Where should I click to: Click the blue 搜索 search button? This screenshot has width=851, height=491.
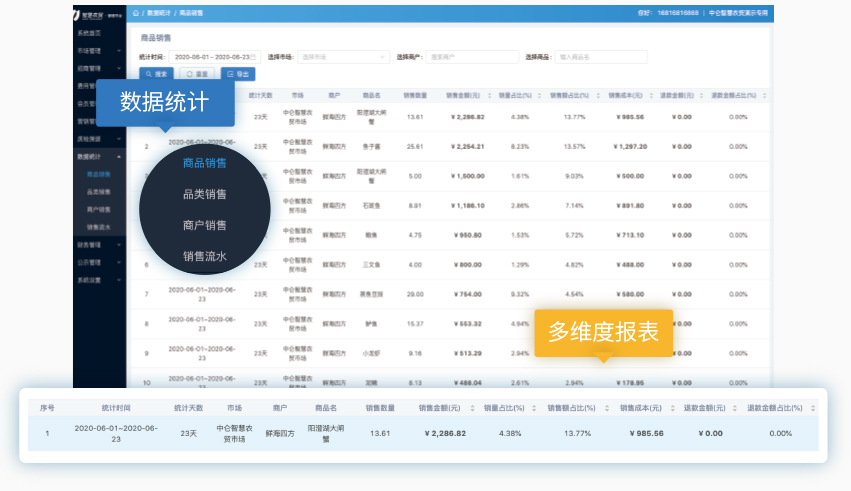pyautogui.click(x=157, y=74)
